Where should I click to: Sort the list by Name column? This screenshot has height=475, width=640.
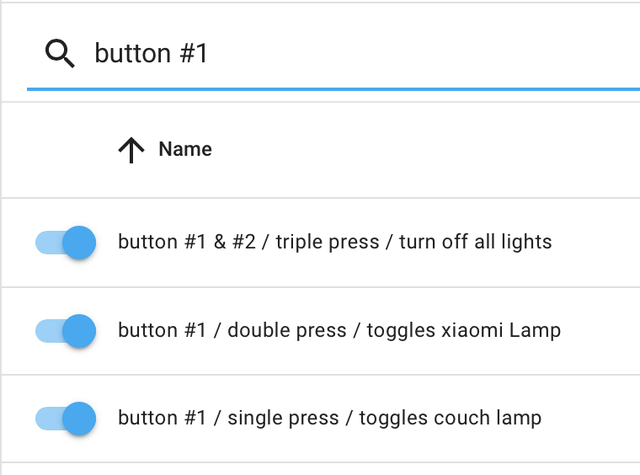click(x=185, y=150)
